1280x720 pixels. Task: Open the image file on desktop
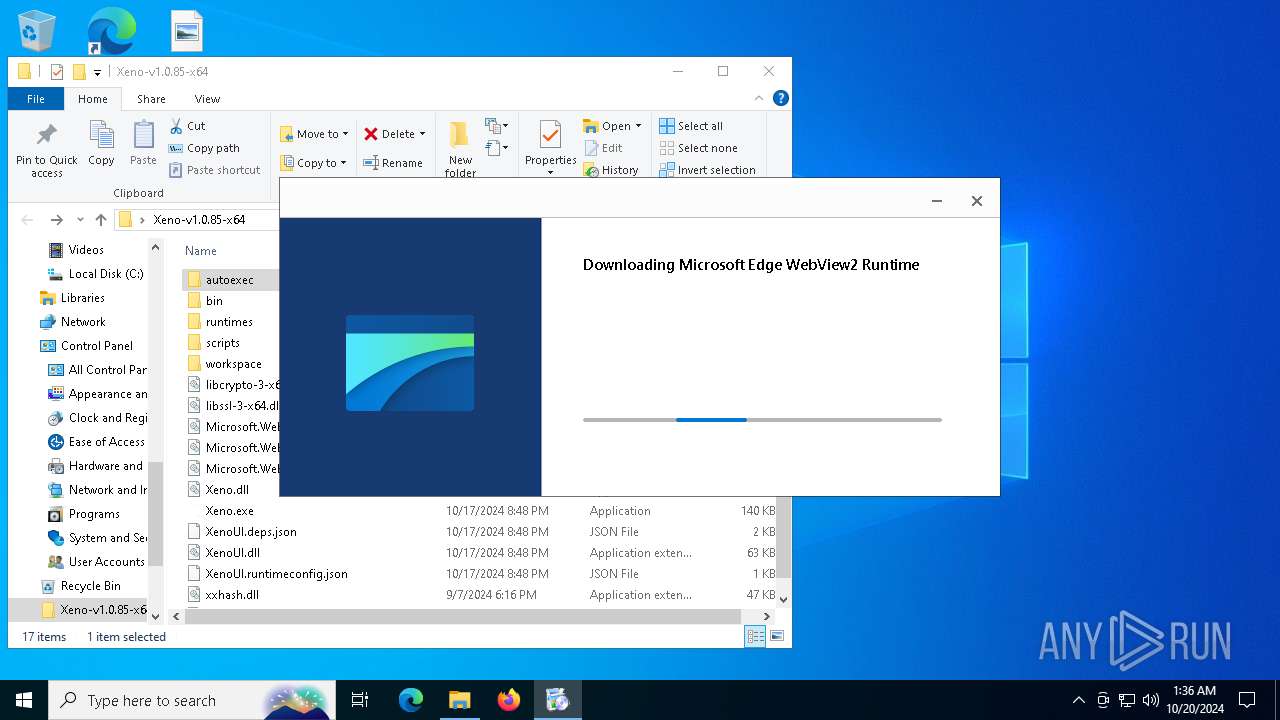click(x=187, y=31)
